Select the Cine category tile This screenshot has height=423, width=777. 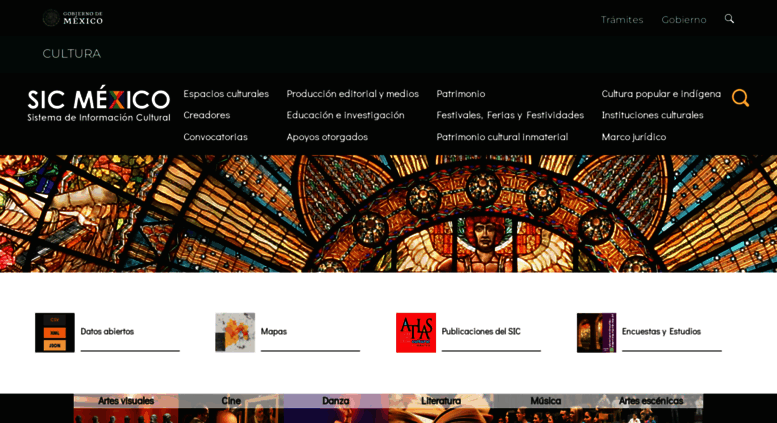coord(231,409)
